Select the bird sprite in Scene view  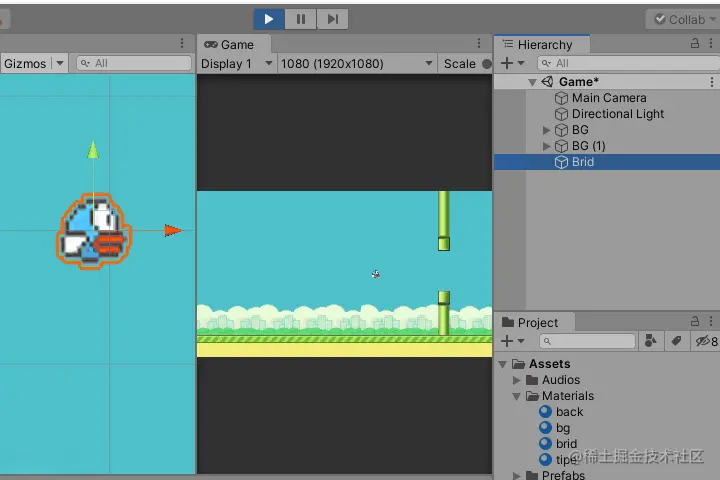coord(94,231)
